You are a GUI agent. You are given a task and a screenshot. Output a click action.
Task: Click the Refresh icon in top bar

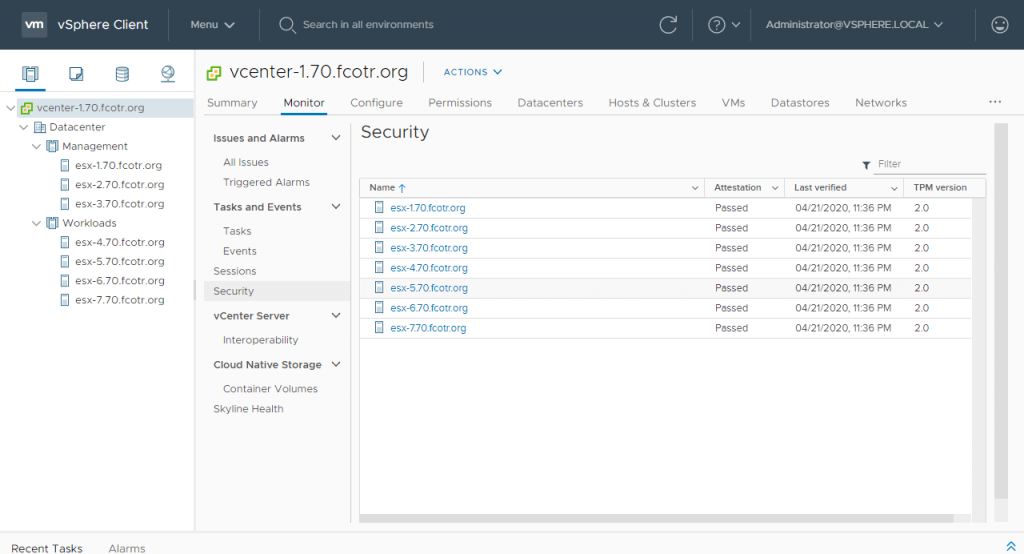pos(668,25)
